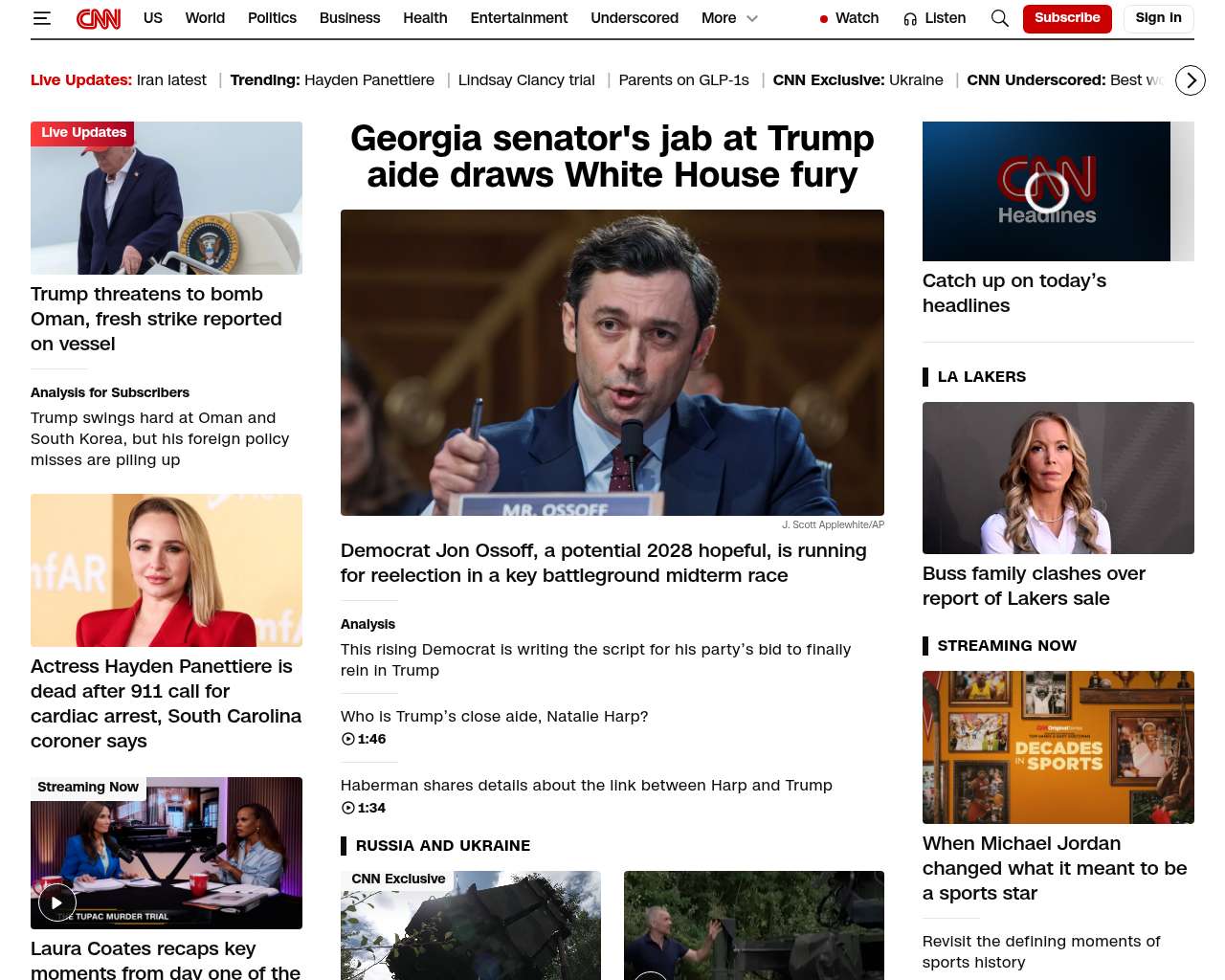
Task: Open the Russia and Ukraine section heading
Action: point(442,846)
